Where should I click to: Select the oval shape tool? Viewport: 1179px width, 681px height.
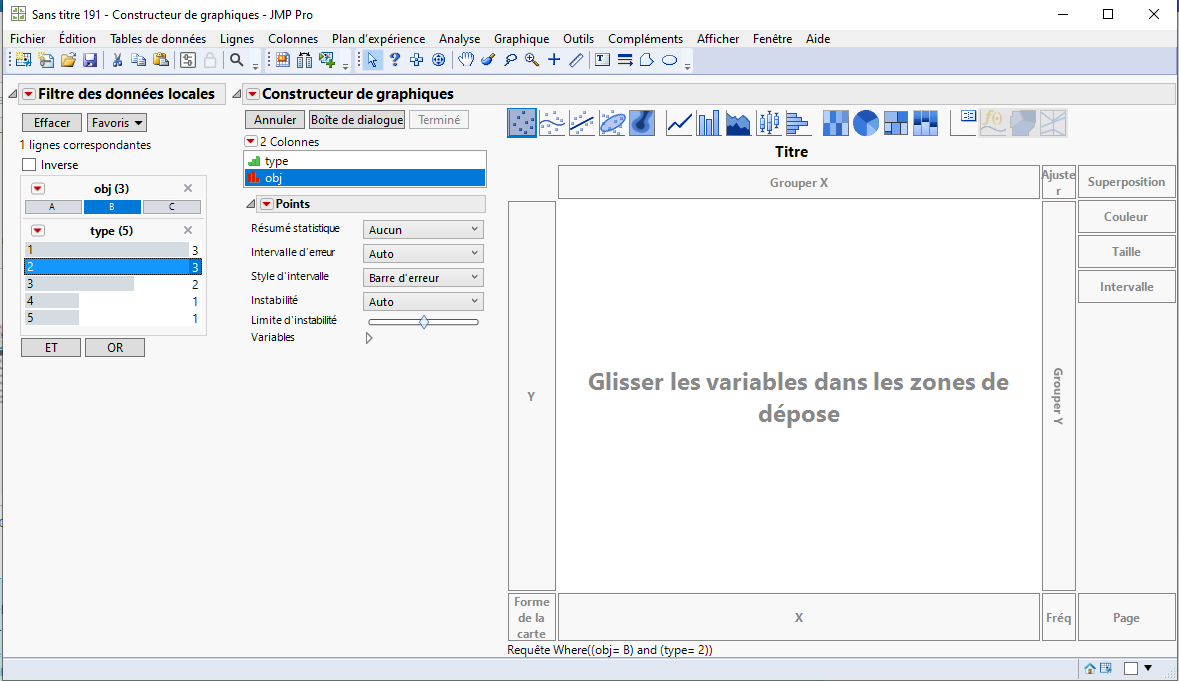coord(669,60)
